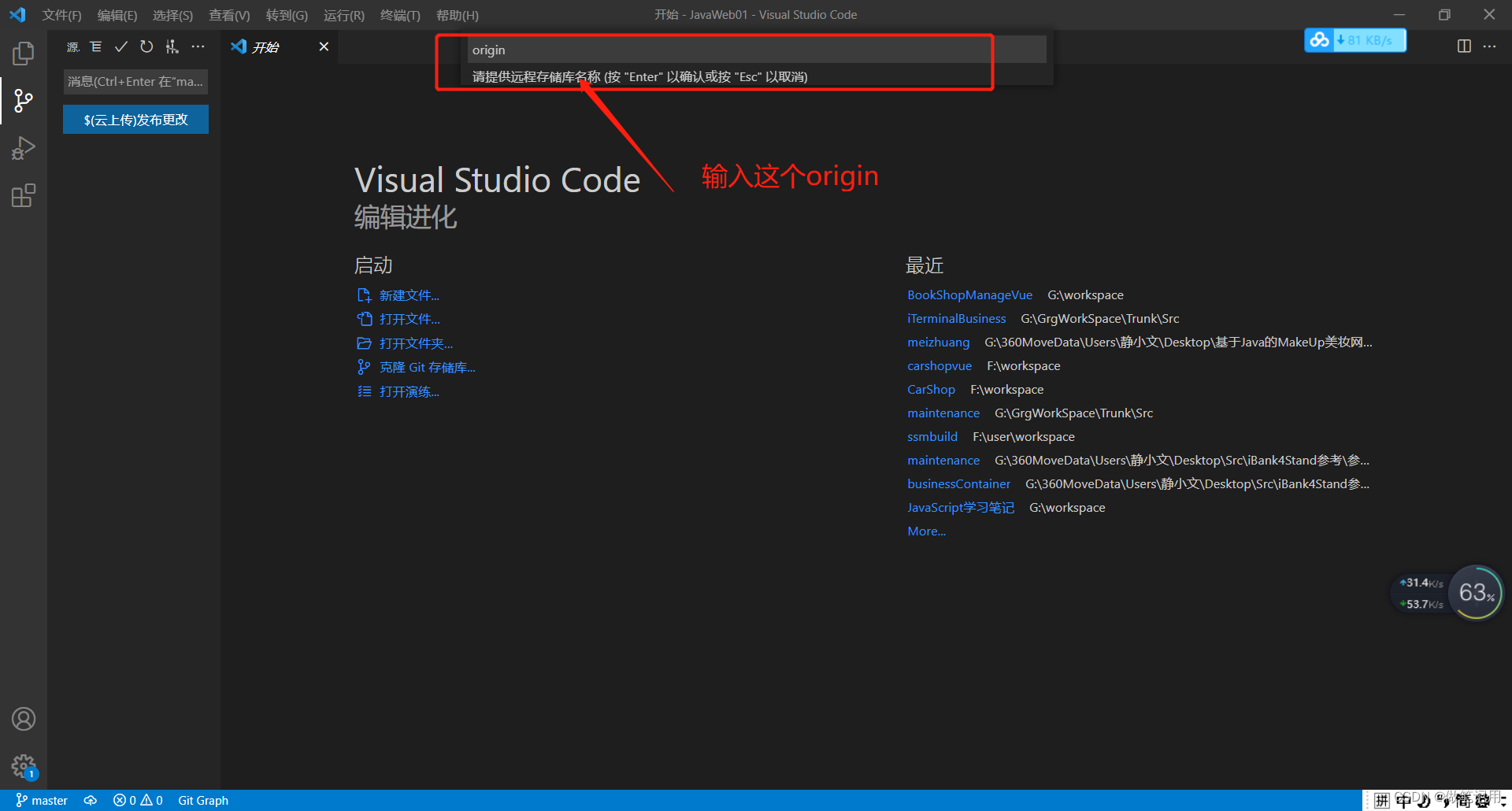The image size is (1512, 811).
Task: Open the 帮助(H) menu
Action: [x=458, y=15]
